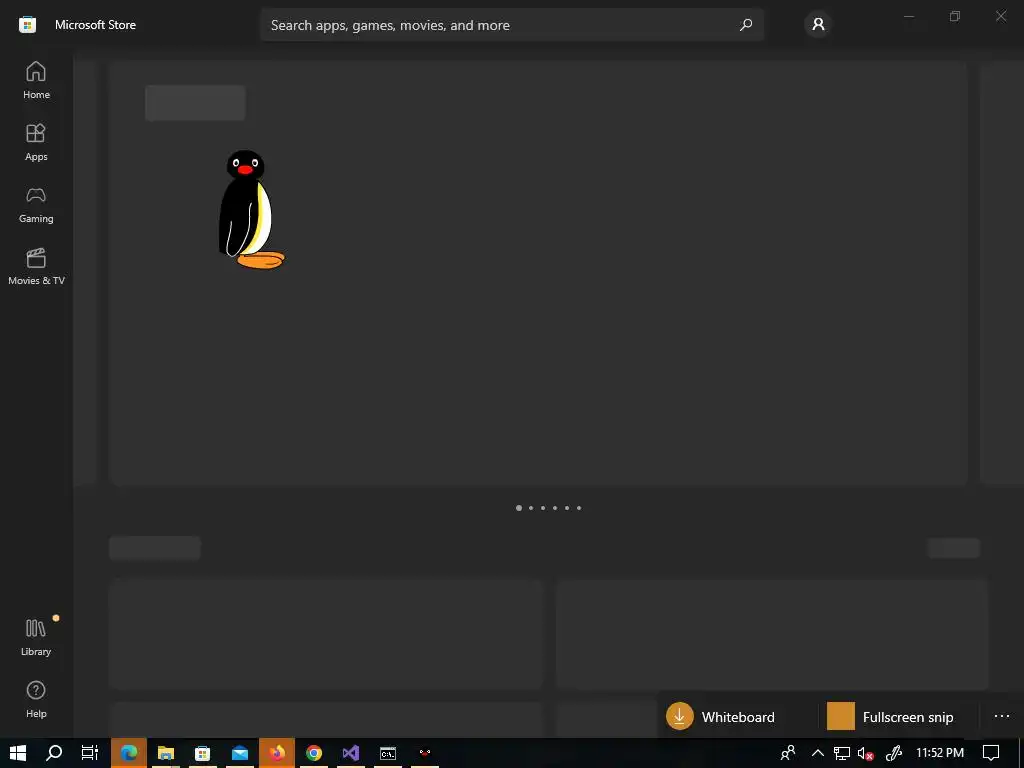The height and width of the screenshot is (768, 1024).
Task: Select the third carousel page dot
Action: 543,507
